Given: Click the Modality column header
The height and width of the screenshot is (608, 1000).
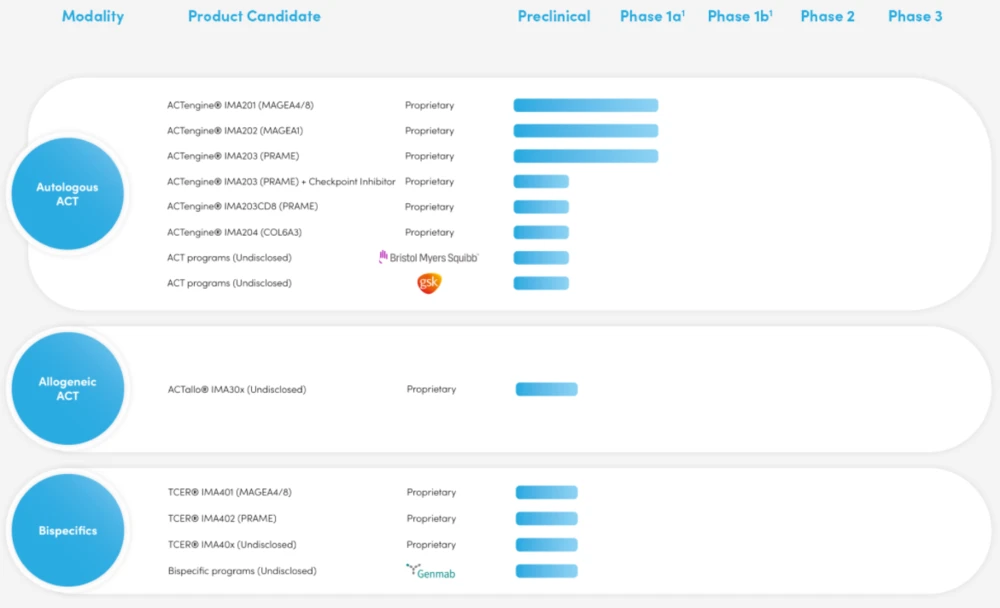Looking at the screenshot, I should click(93, 16).
